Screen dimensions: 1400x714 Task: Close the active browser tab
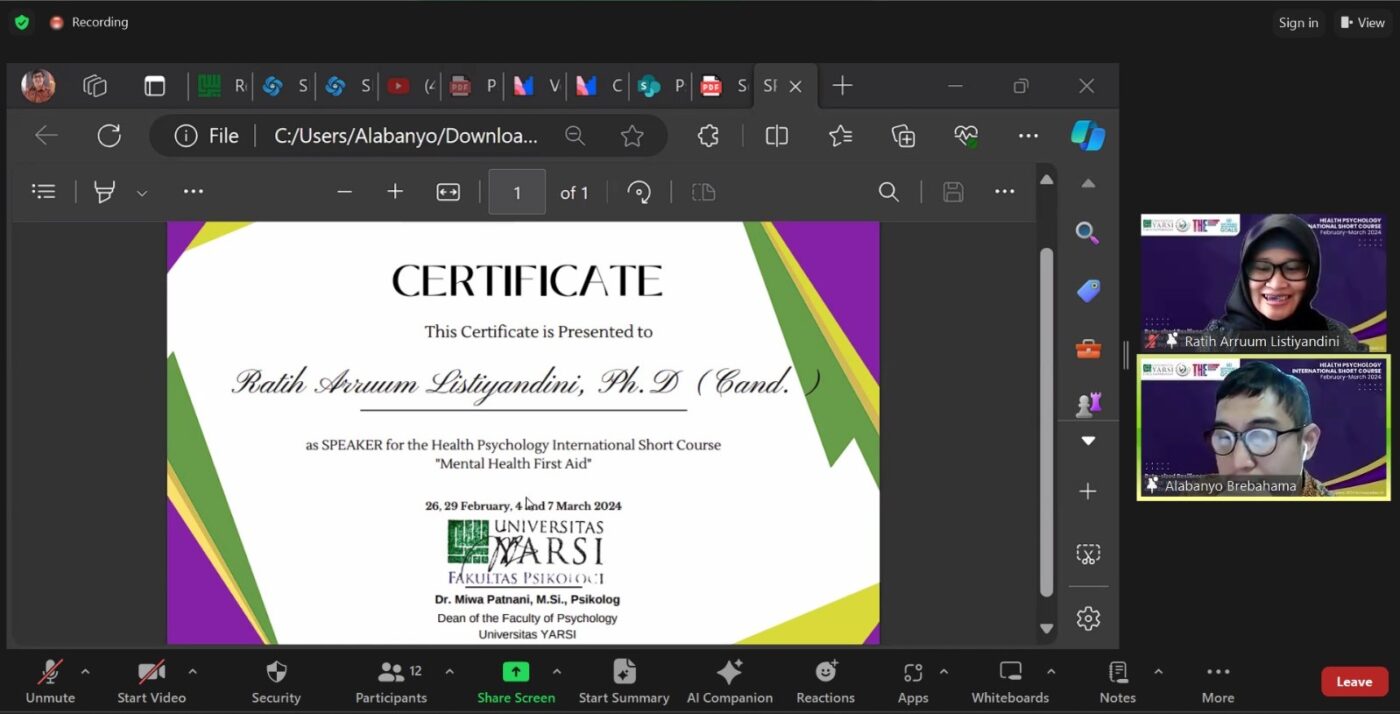click(x=795, y=86)
